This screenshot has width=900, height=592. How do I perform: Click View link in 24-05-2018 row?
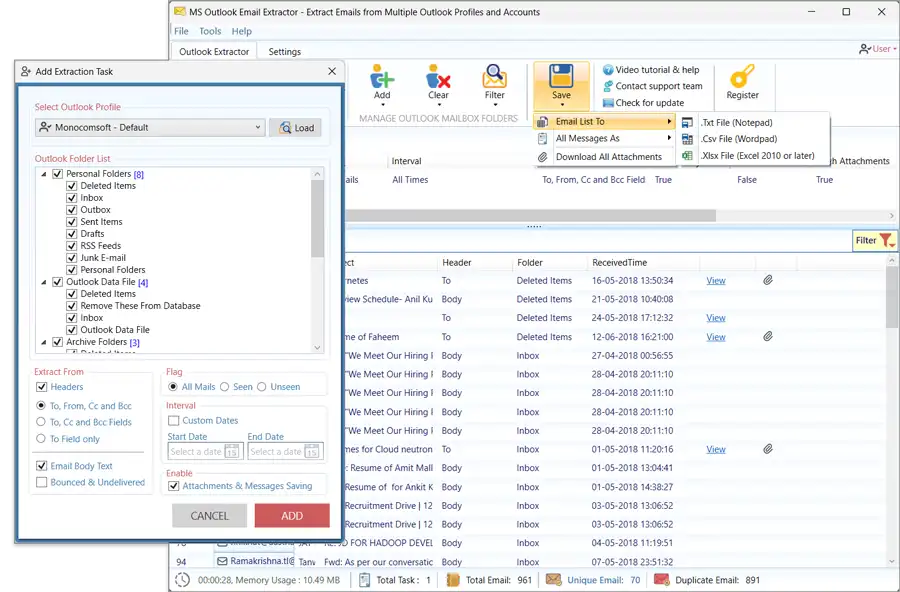716,318
